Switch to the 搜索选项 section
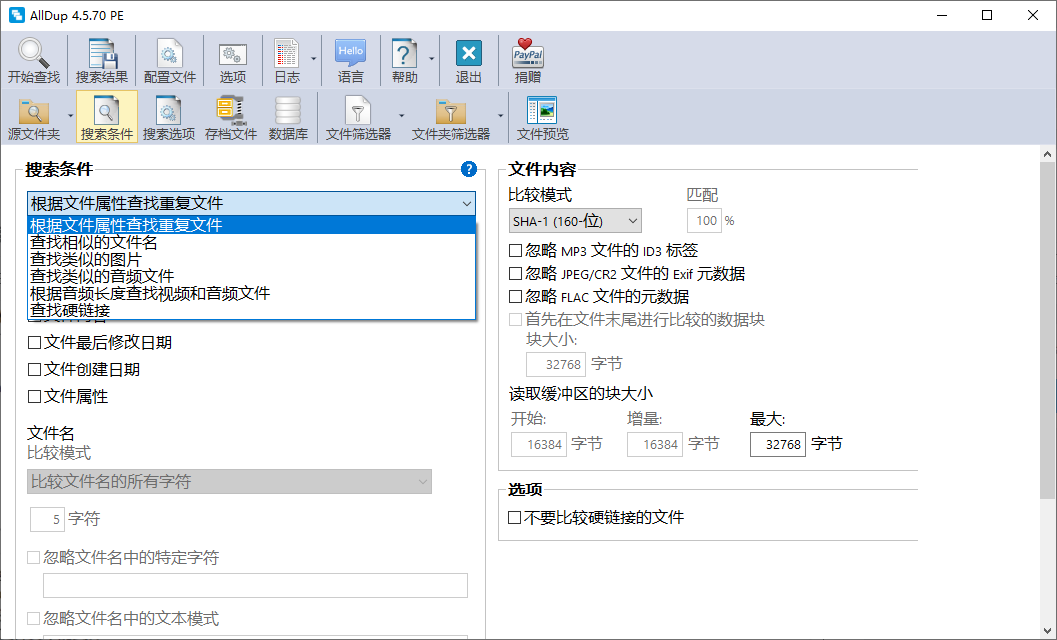This screenshot has width=1057, height=640. tap(169, 117)
